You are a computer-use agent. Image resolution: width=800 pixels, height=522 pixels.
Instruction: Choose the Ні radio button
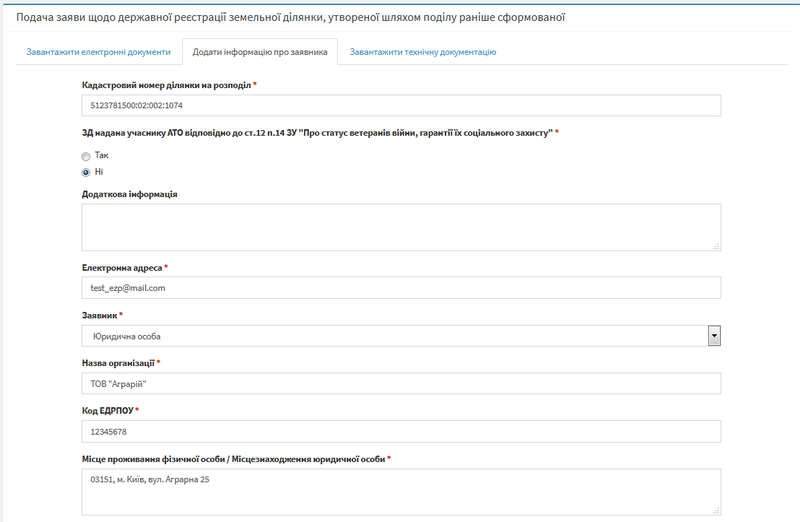[86, 172]
